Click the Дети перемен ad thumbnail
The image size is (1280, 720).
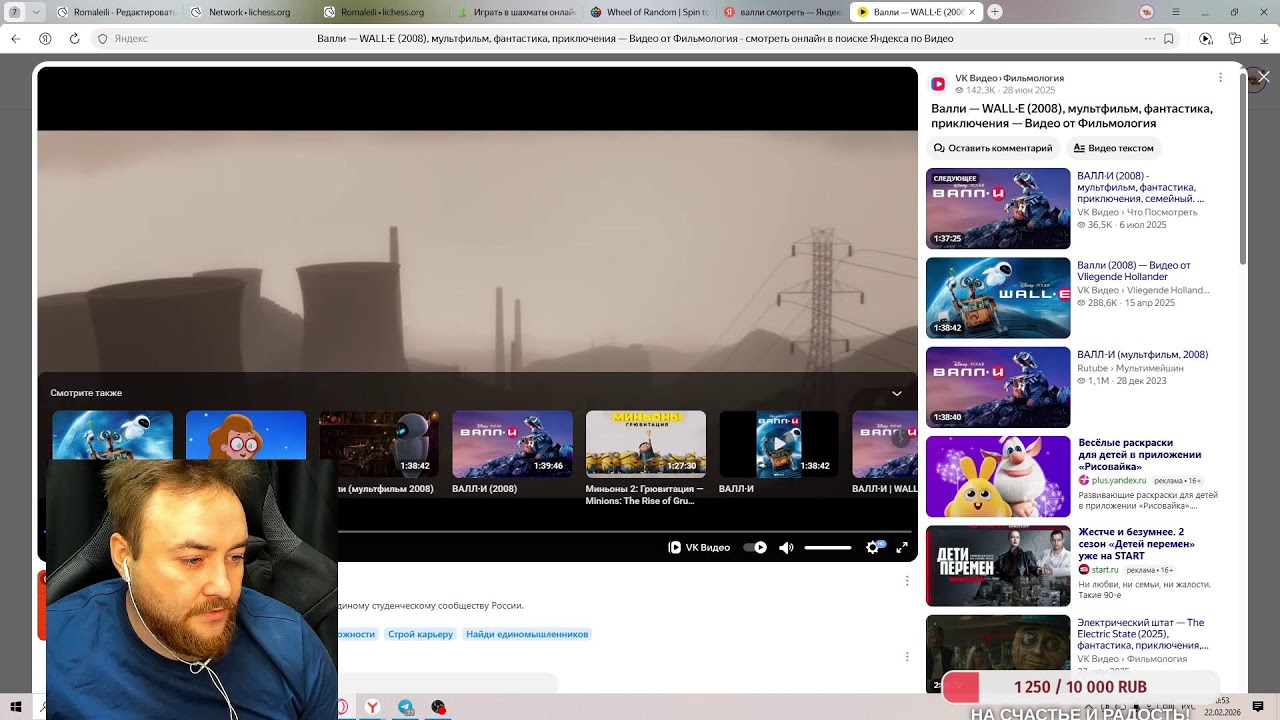pos(998,566)
